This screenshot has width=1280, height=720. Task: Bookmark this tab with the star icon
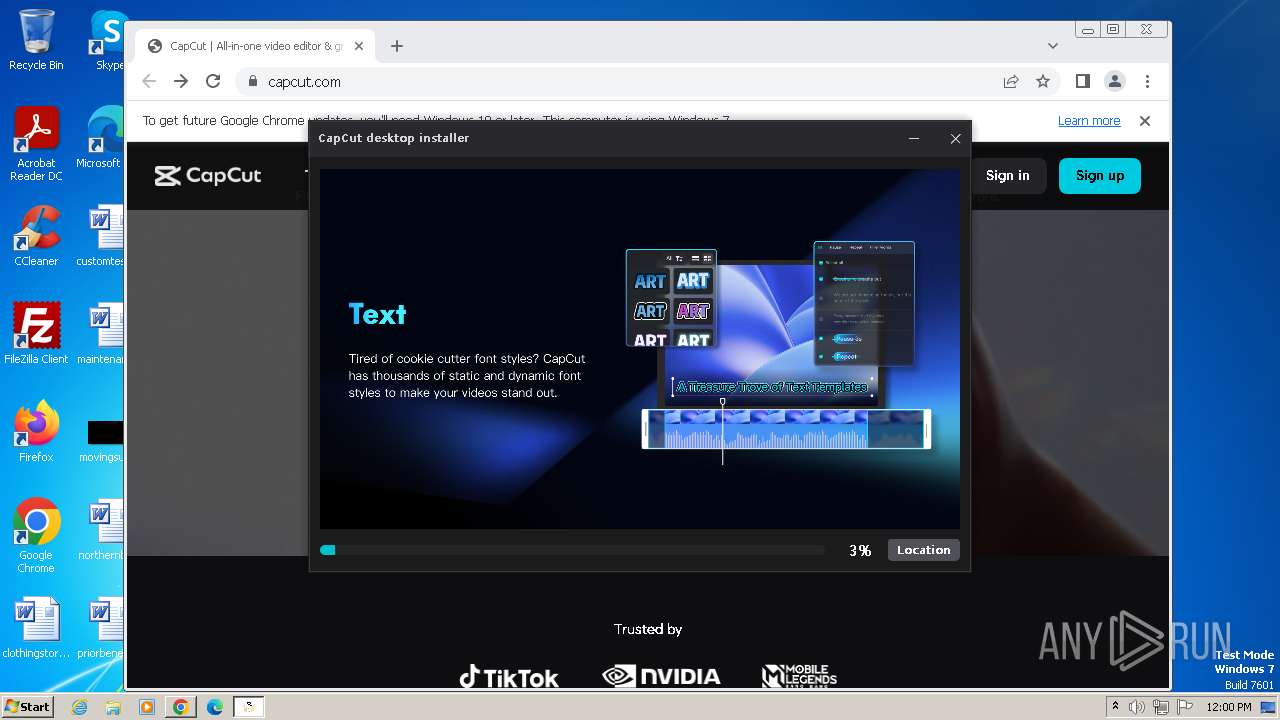(1043, 82)
